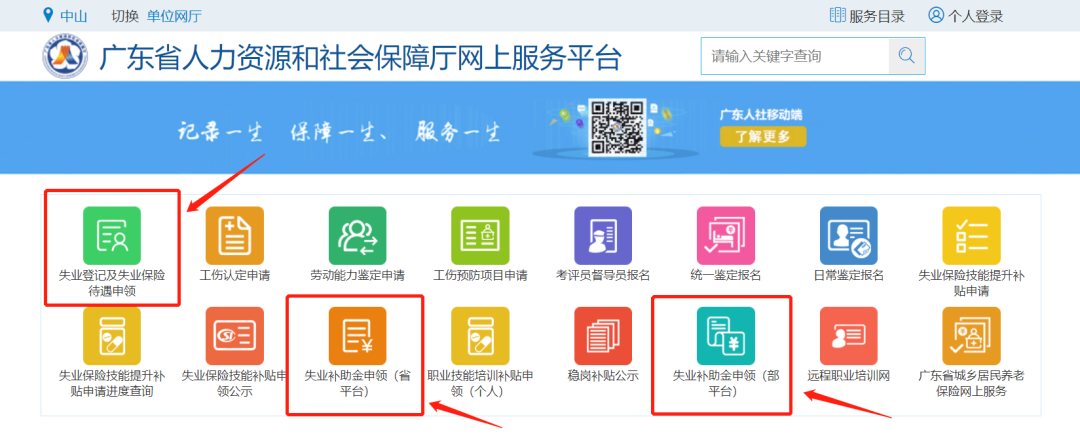Click the 中山 city name

click(x=73, y=16)
